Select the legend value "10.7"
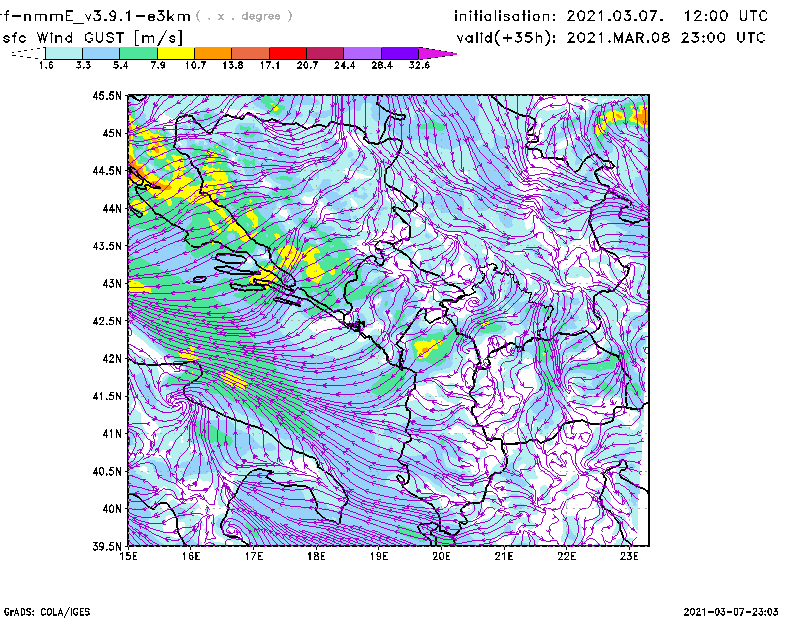This screenshot has height=618, width=800. pos(195,65)
